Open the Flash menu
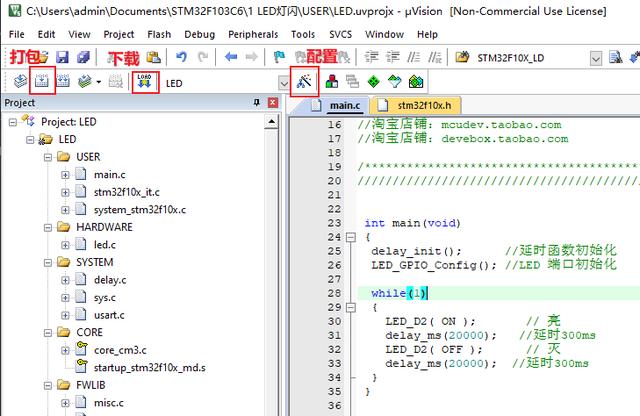This screenshot has height=416, width=640. click(x=159, y=34)
